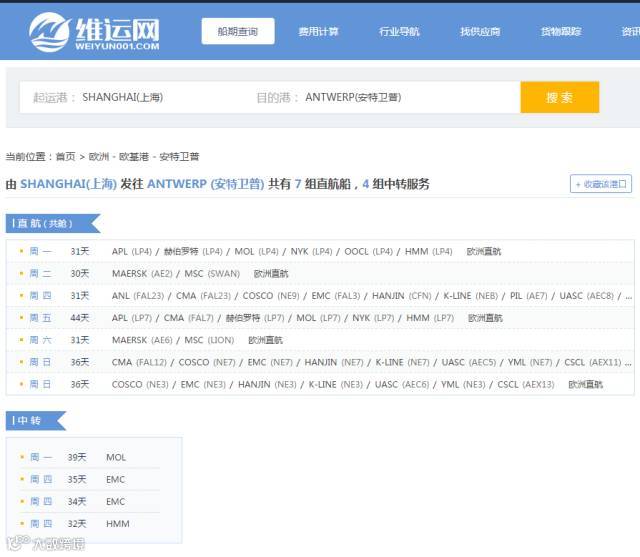640x557 pixels.
Task: Click CSCL (AEX11) carrier text
Action: click(593, 362)
